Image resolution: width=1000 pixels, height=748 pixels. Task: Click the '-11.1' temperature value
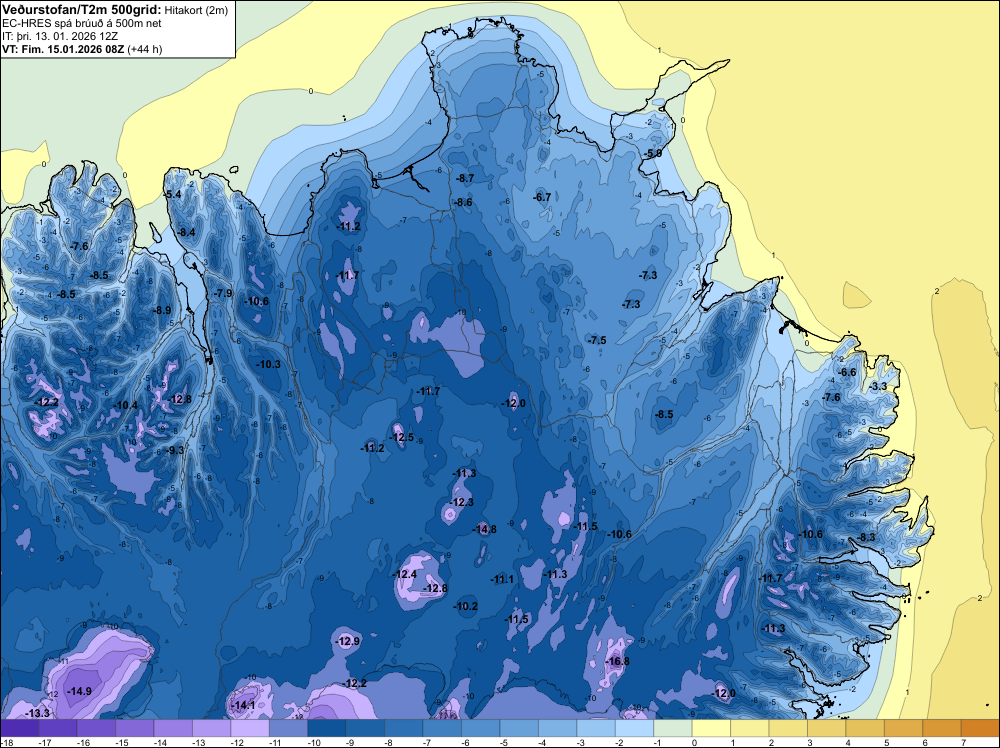502,580
